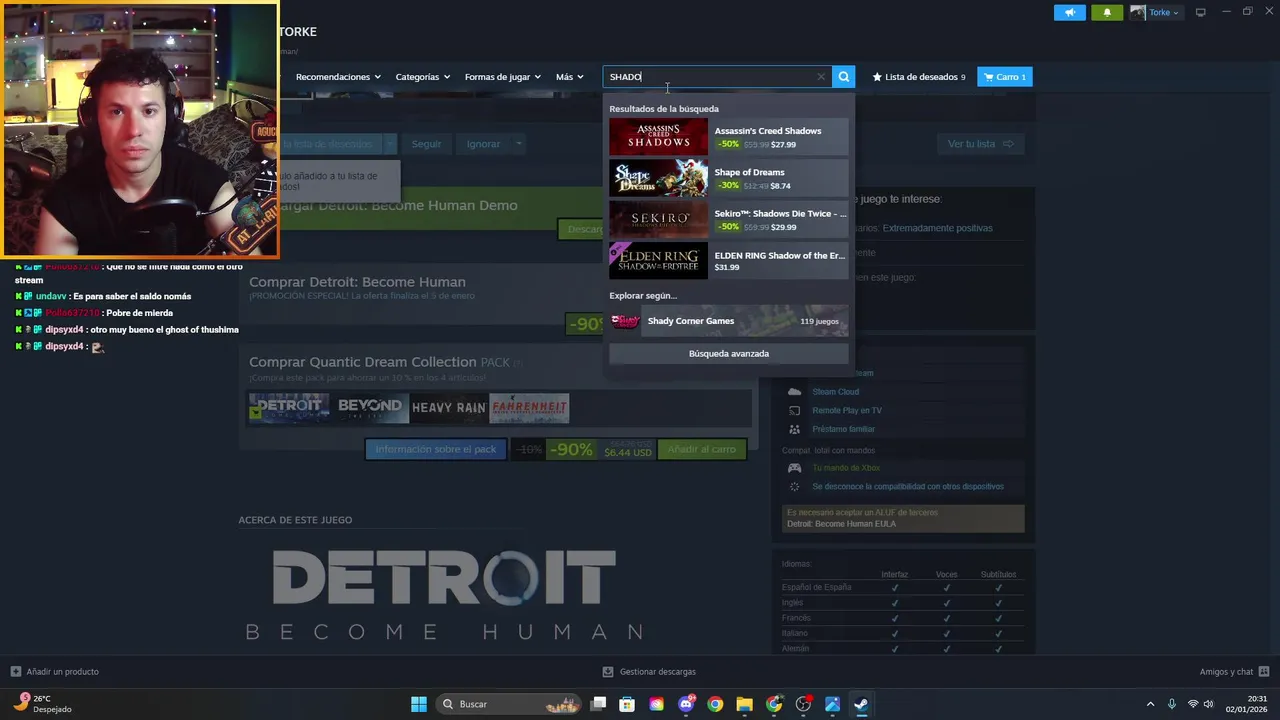Viewport: 1280px width, 720px height.
Task: Open Photos app from taskbar
Action: pyautogui.click(x=832, y=704)
